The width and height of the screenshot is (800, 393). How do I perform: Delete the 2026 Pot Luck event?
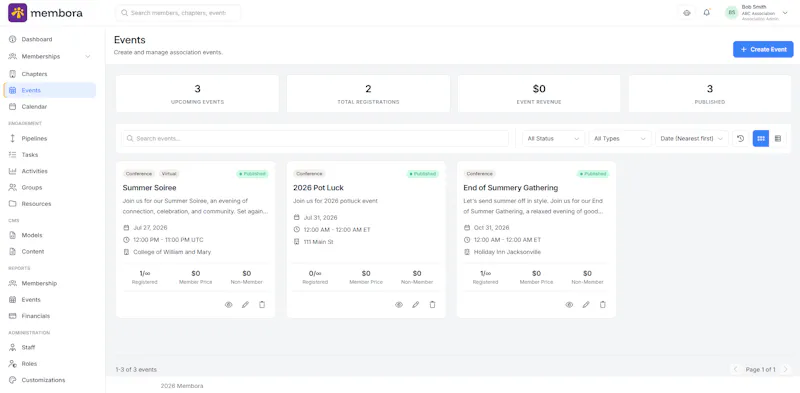(433, 305)
